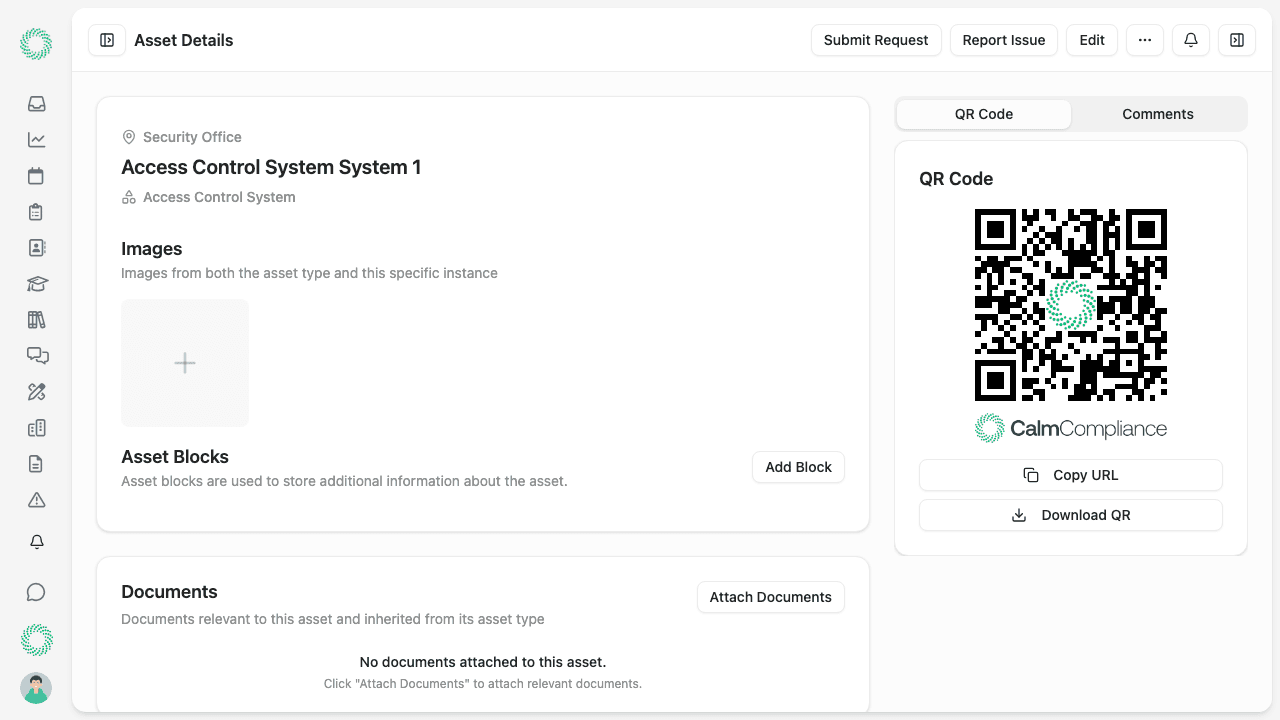Viewport: 1280px width, 720px height.
Task: Open the library books icon
Action: (x=36, y=319)
